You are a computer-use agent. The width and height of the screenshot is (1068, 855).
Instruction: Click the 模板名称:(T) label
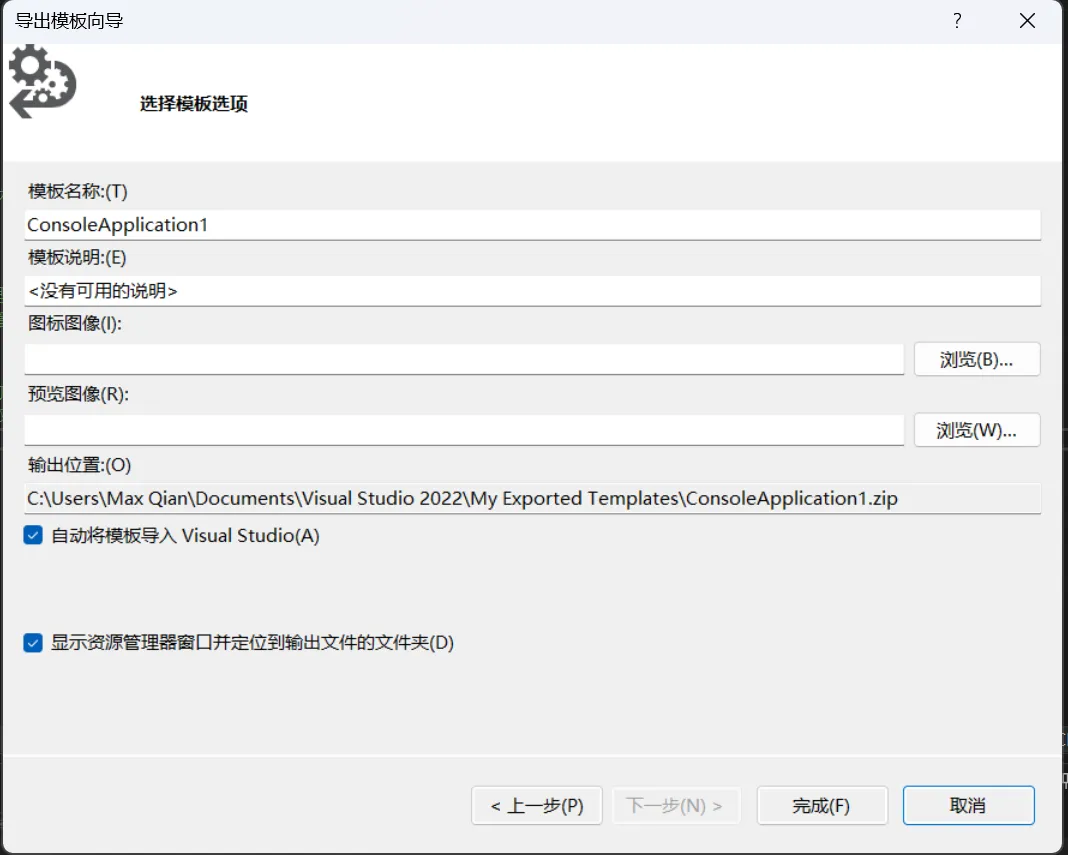pyautogui.click(x=78, y=191)
